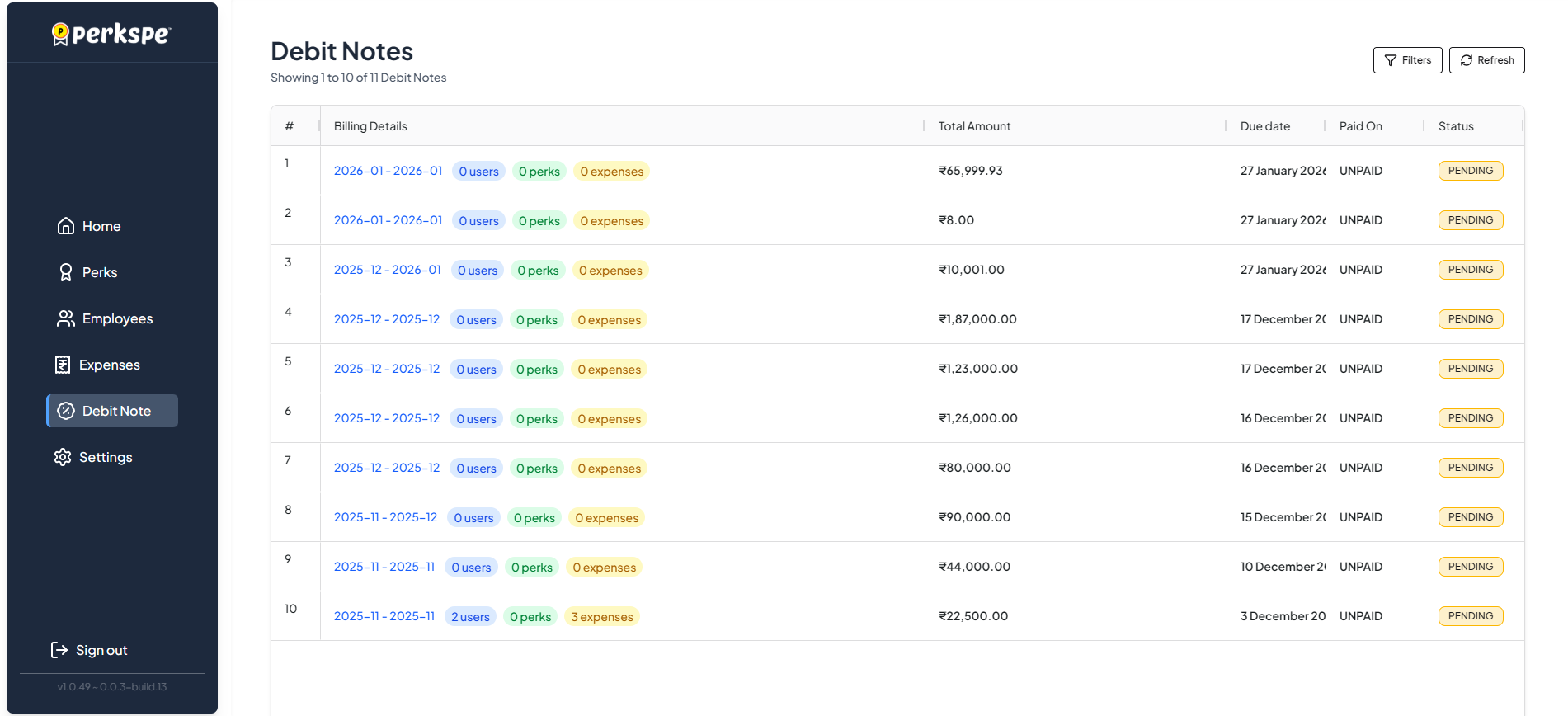This screenshot has height=716, width=1568.
Task: Click the 3 expenses badge in row 10
Action: [602, 617]
